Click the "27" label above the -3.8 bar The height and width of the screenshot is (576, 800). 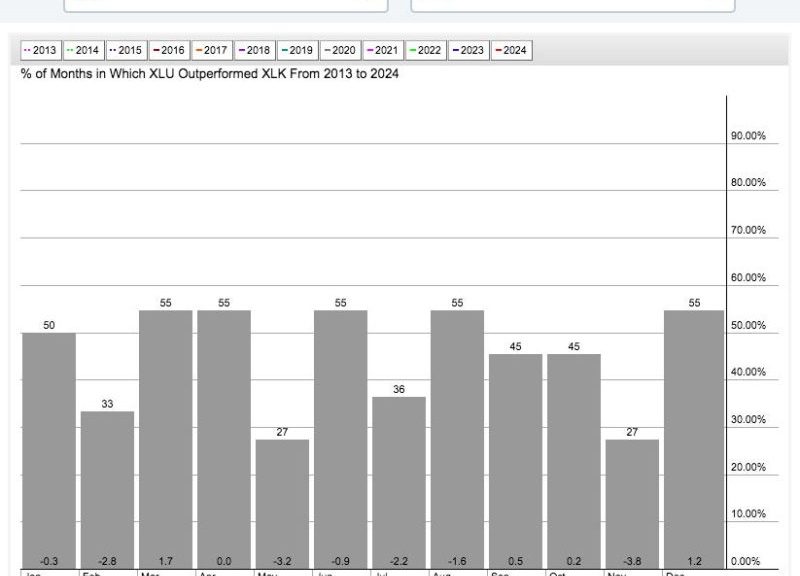pos(632,432)
